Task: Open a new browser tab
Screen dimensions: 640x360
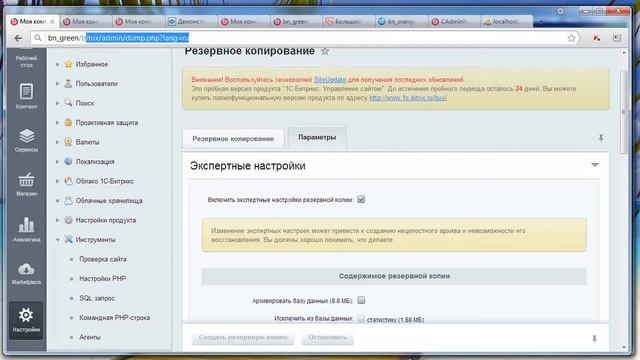Action: [541, 21]
